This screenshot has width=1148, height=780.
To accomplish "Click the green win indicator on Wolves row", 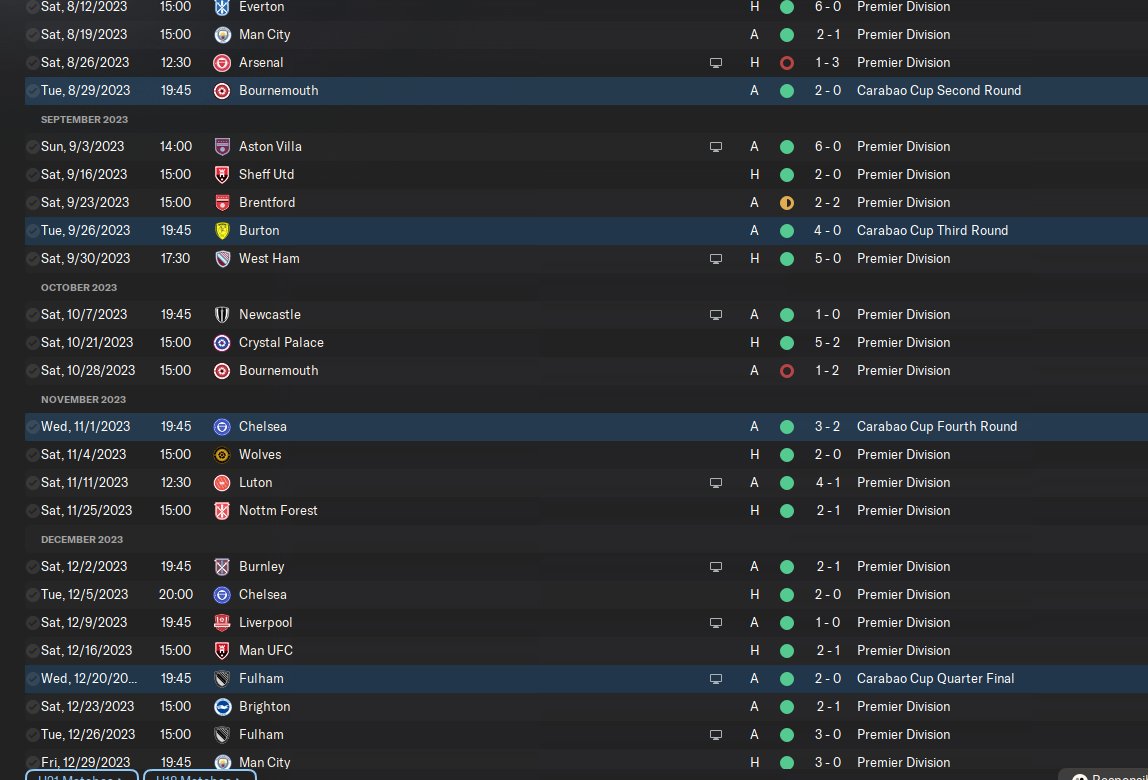I will 787,454.
